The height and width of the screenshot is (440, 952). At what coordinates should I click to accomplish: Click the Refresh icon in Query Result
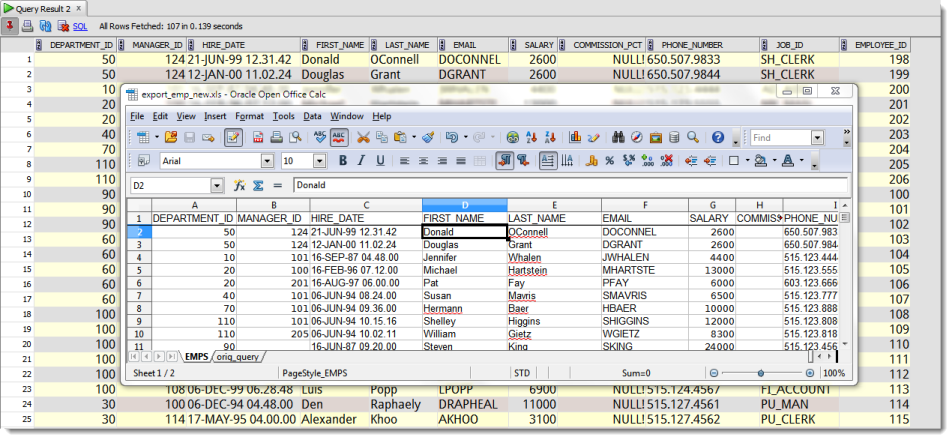tap(46, 26)
